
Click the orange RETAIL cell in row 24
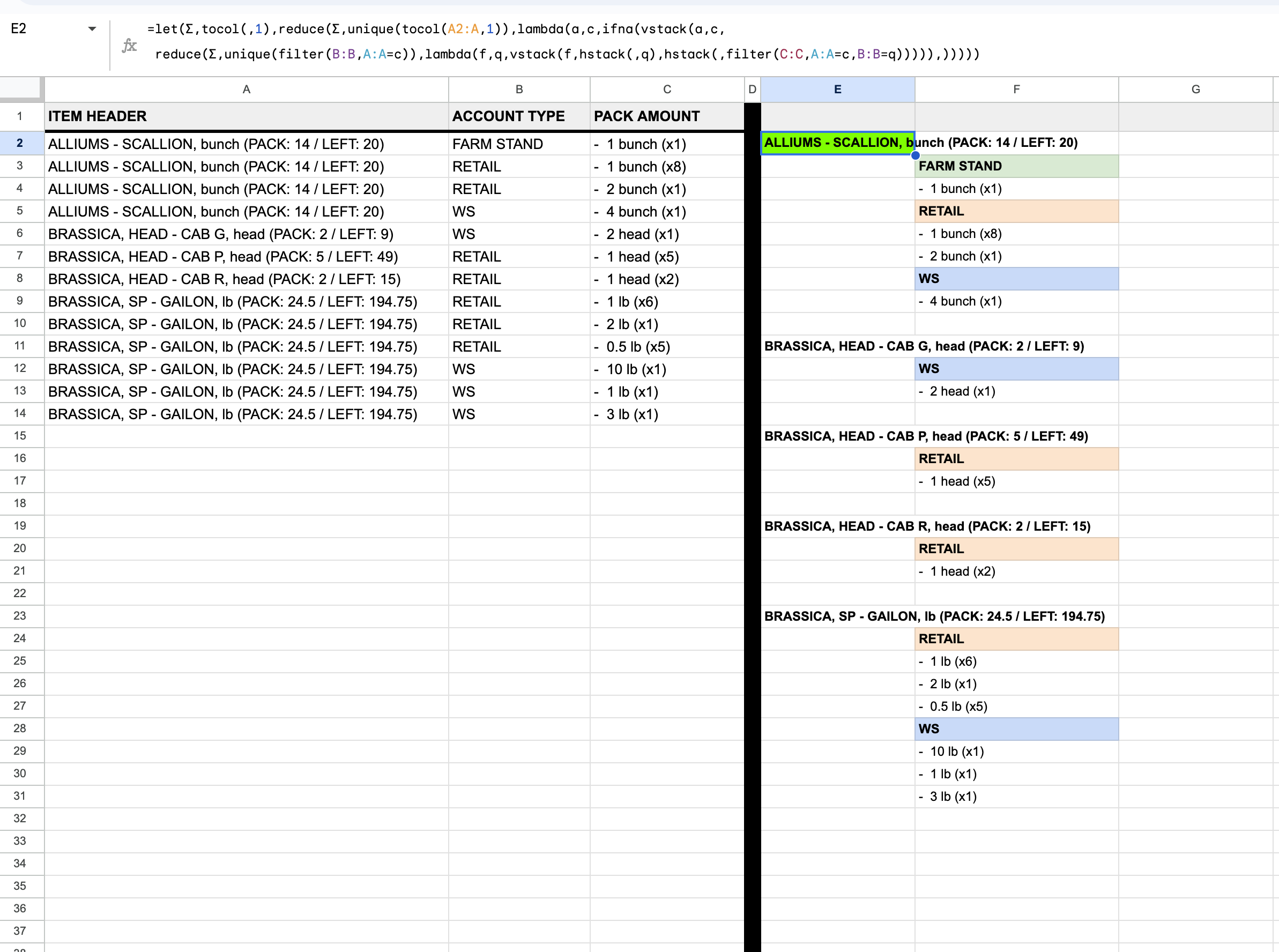(1016, 639)
